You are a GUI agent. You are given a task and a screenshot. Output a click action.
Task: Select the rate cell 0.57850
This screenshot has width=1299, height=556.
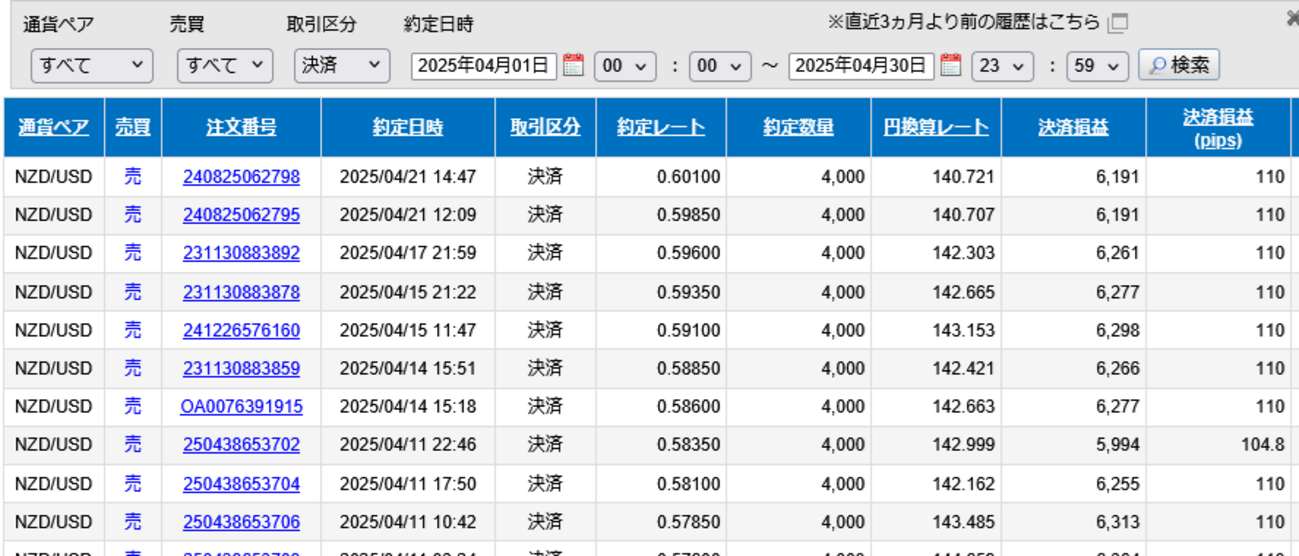[x=661, y=522]
